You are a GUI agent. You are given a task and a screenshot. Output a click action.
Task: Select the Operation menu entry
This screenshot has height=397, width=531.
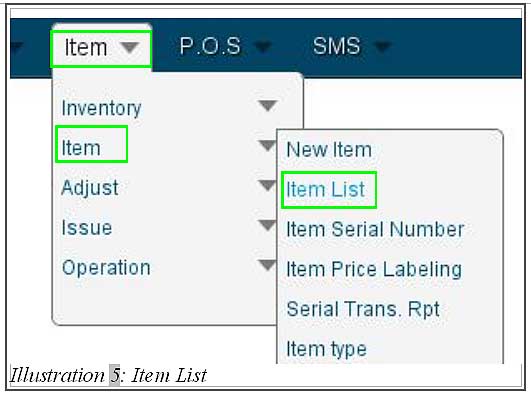tap(106, 268)
